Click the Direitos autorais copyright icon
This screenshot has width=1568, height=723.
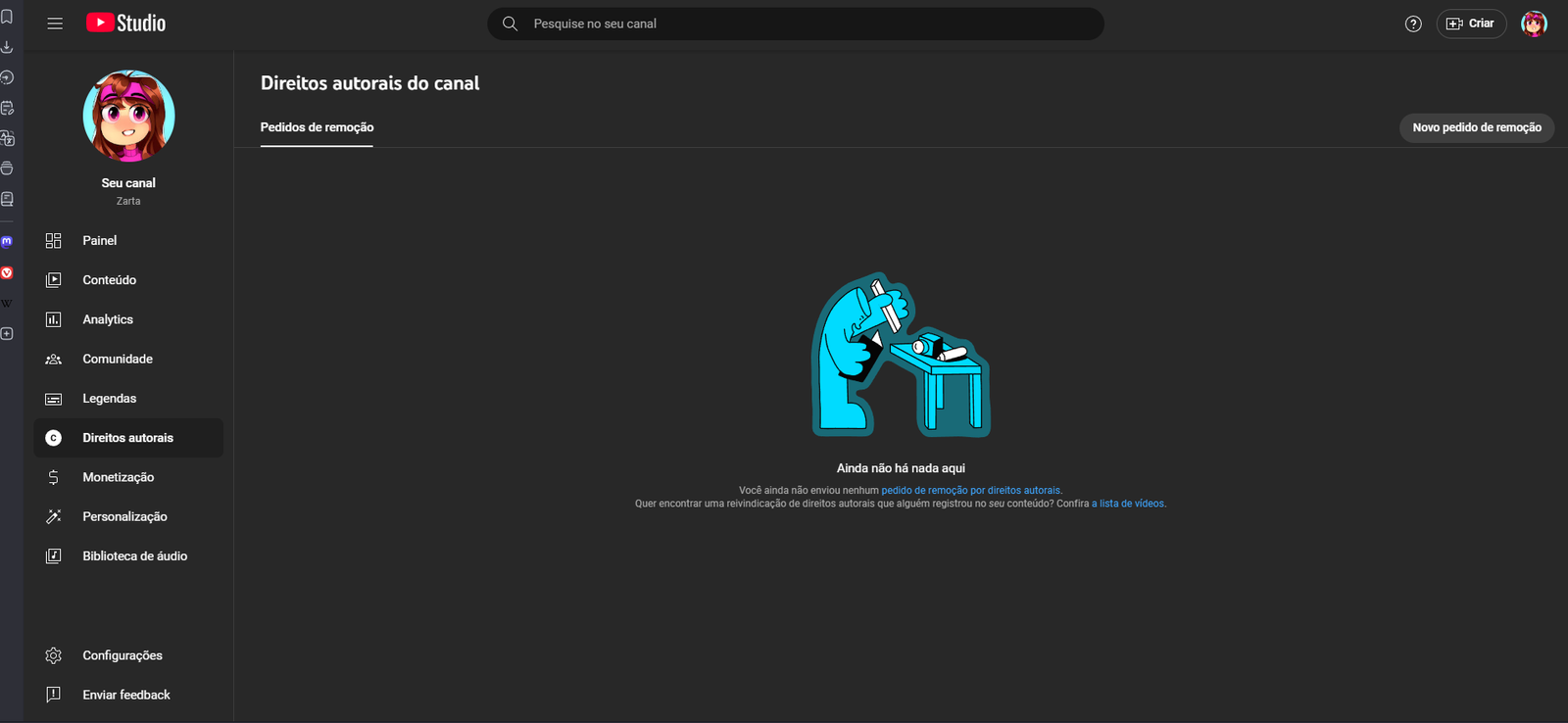(54, 438)
